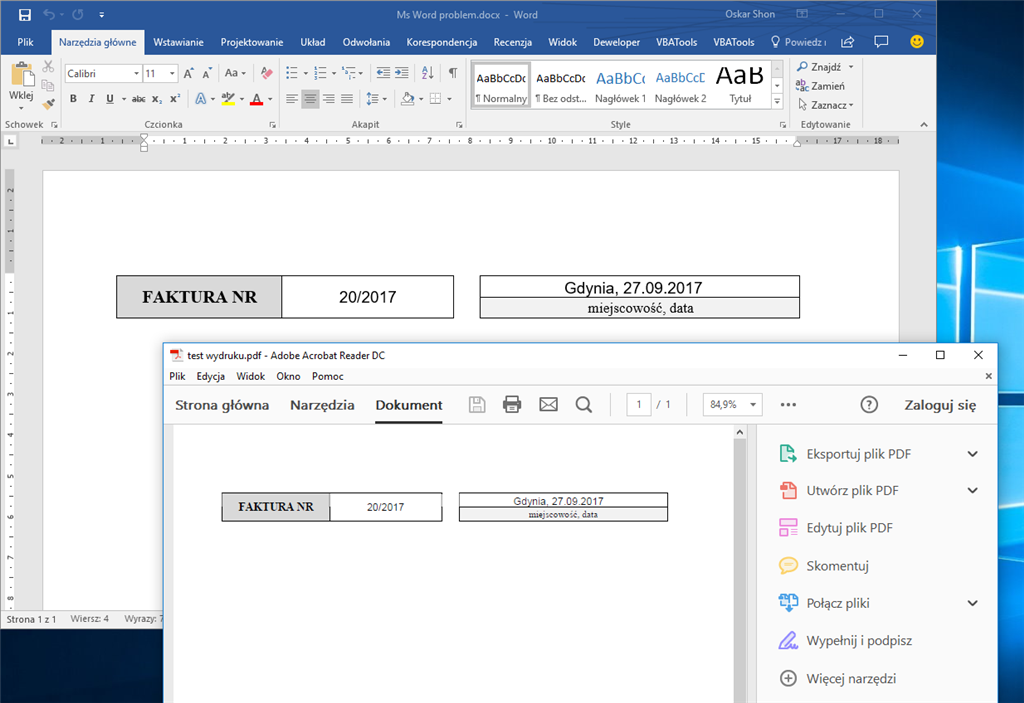Open the zoom 84,9% dropdown in Acrobat
Screen dimensions: 1024x703
click(753, 404)
